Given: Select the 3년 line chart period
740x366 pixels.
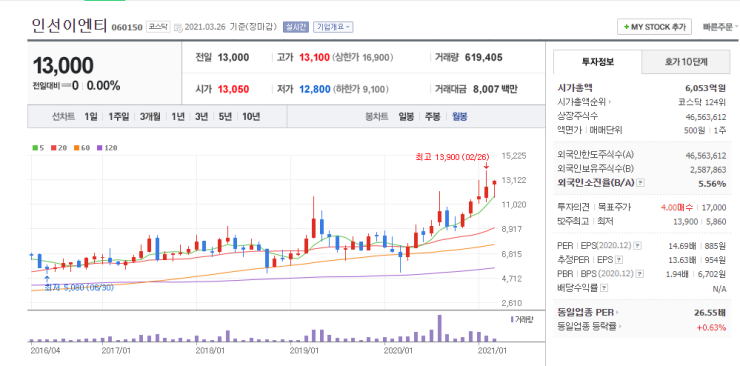Looking at the screenshot, I should click(202, 116).
